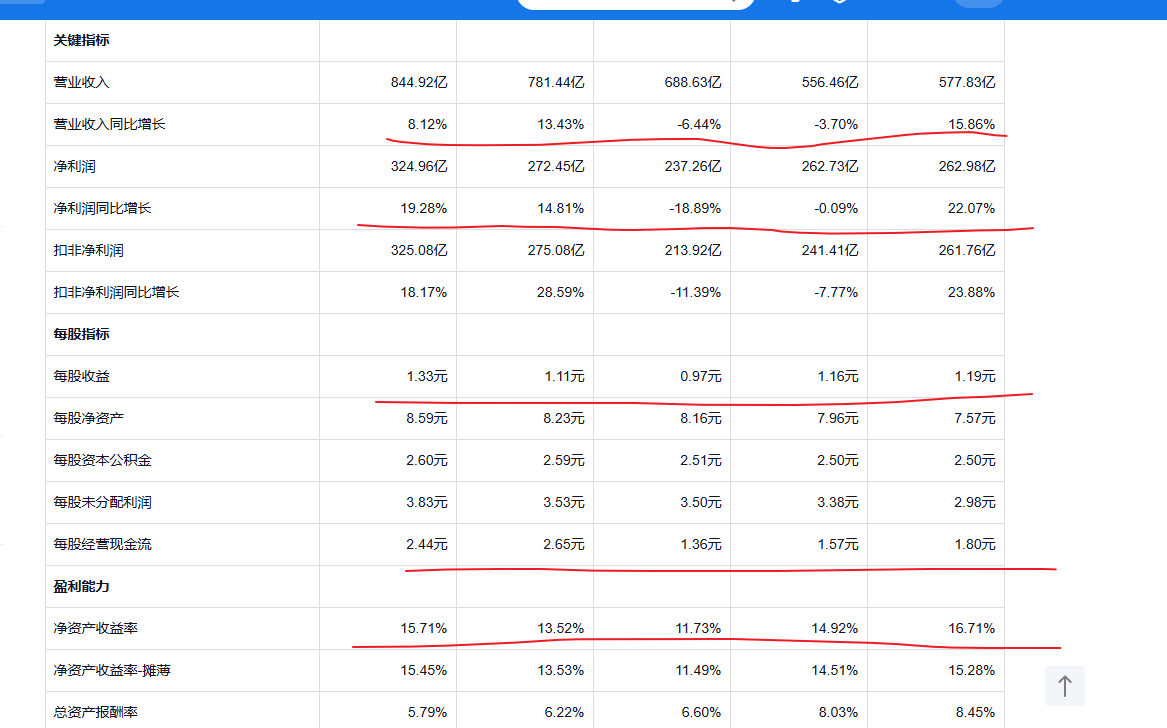Click the 关键指标 section header
The height and width of the screenshot is (728, 1167).
82,40
